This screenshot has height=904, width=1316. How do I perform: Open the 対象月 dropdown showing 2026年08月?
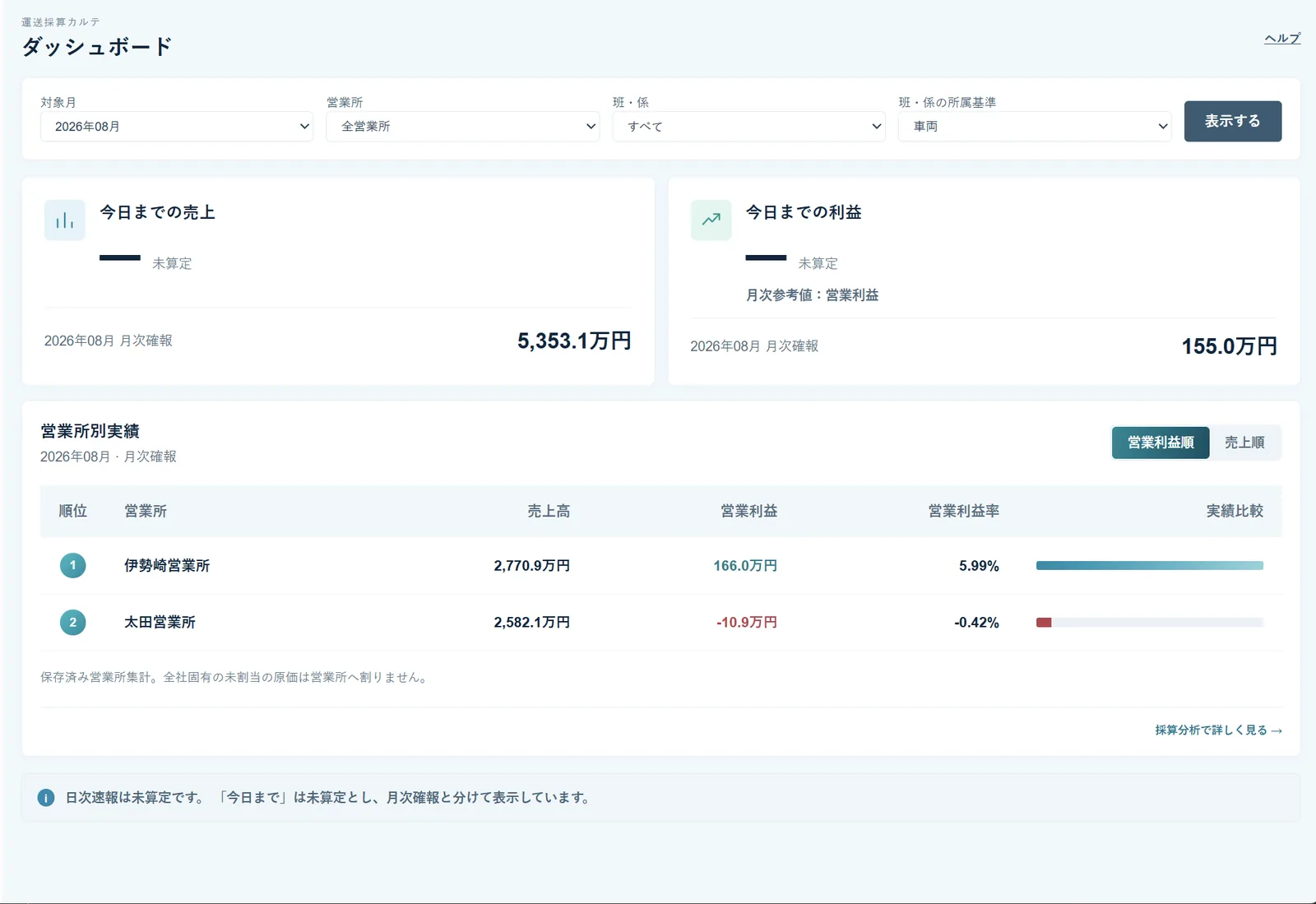[177, 127]
